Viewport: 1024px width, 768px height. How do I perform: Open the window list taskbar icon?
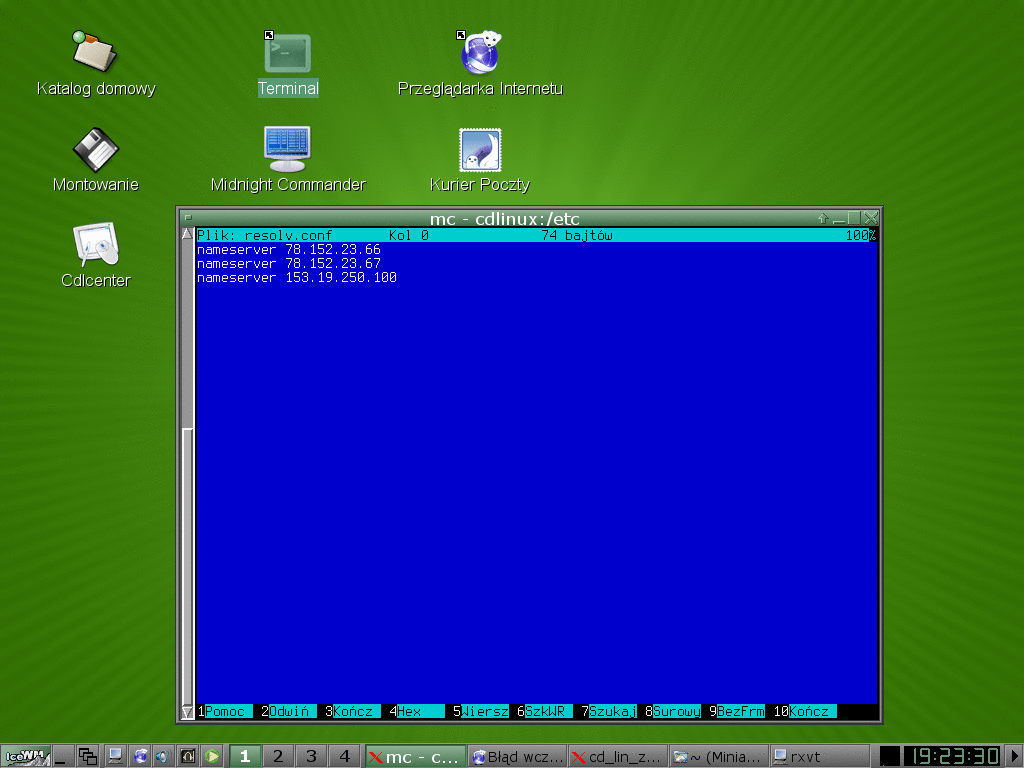point(88,757)
